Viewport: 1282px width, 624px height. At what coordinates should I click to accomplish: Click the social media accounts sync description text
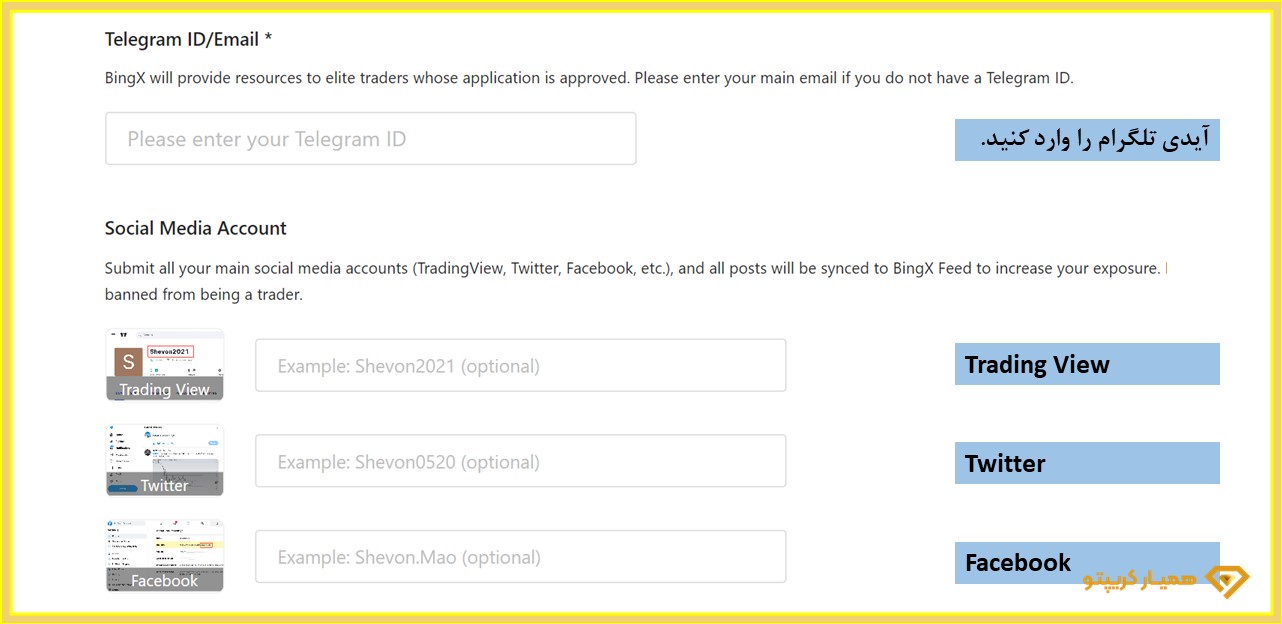pos(633,269)
